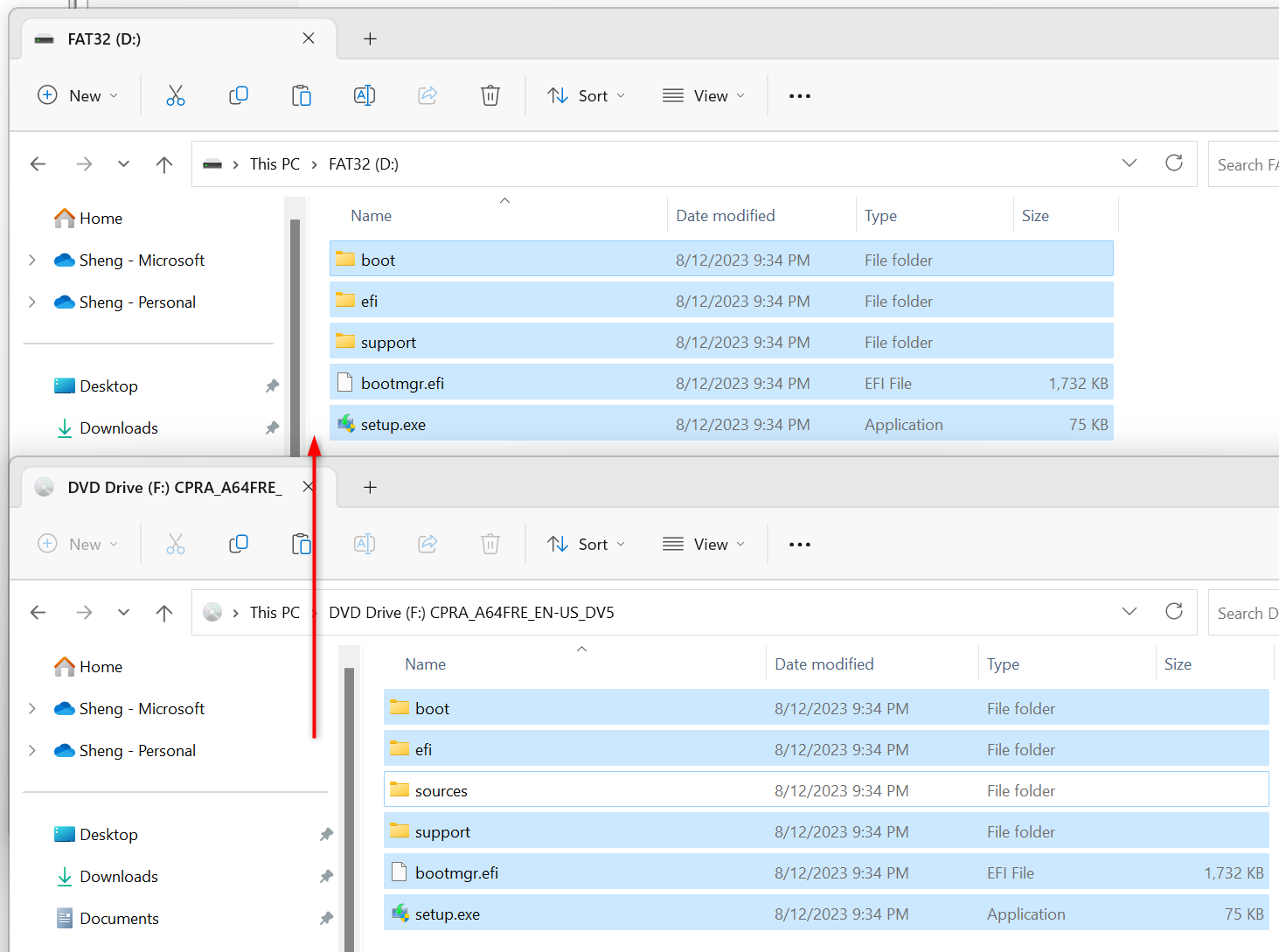This screenshot has height=952, width=1279.
Task: Click Back arrow in FAT32 window
Action: [38, 164]
